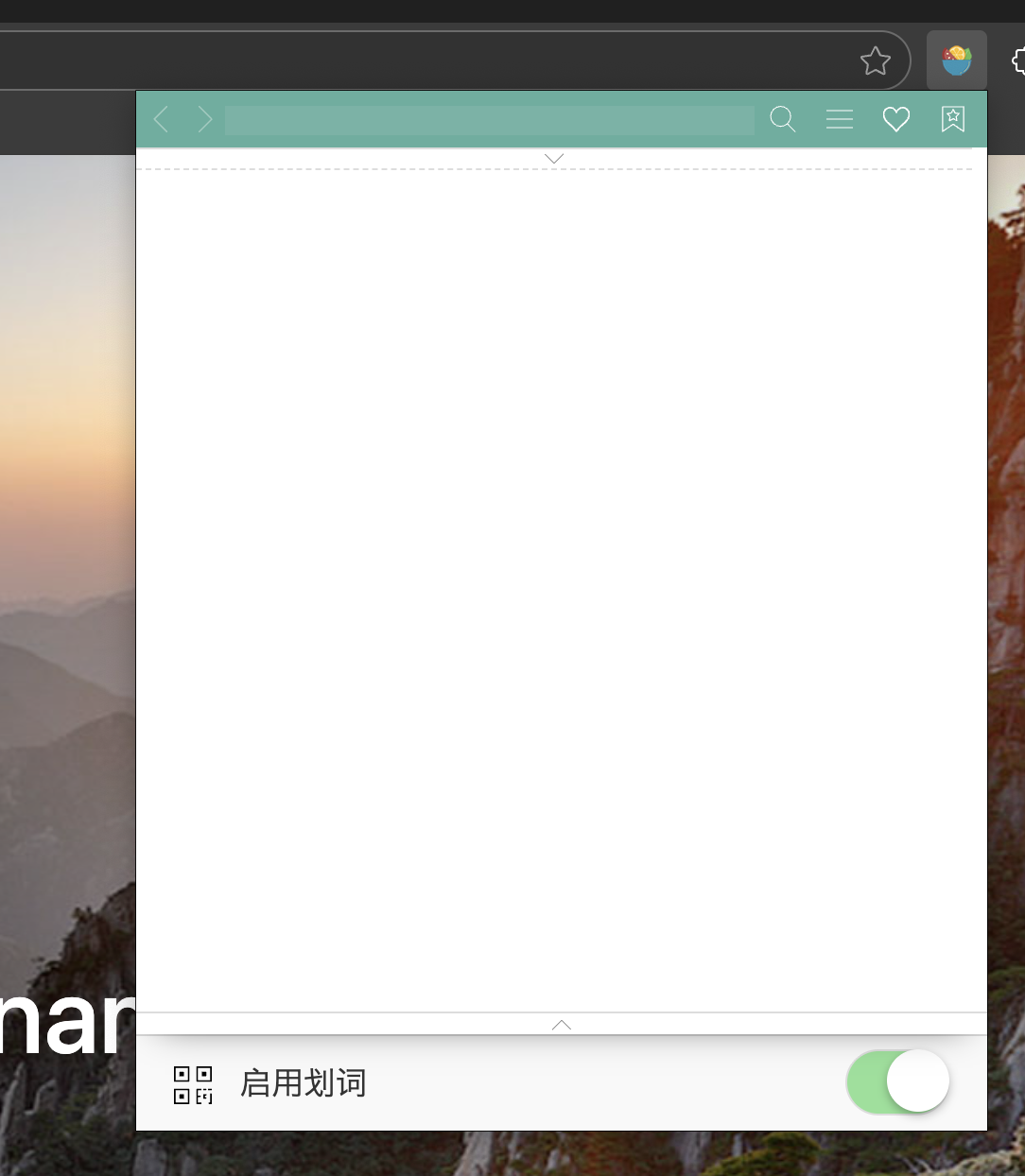Toggle the 启用划词 switch off
This screenshot has width=1025, height=1176.
tap(898, 1081)
